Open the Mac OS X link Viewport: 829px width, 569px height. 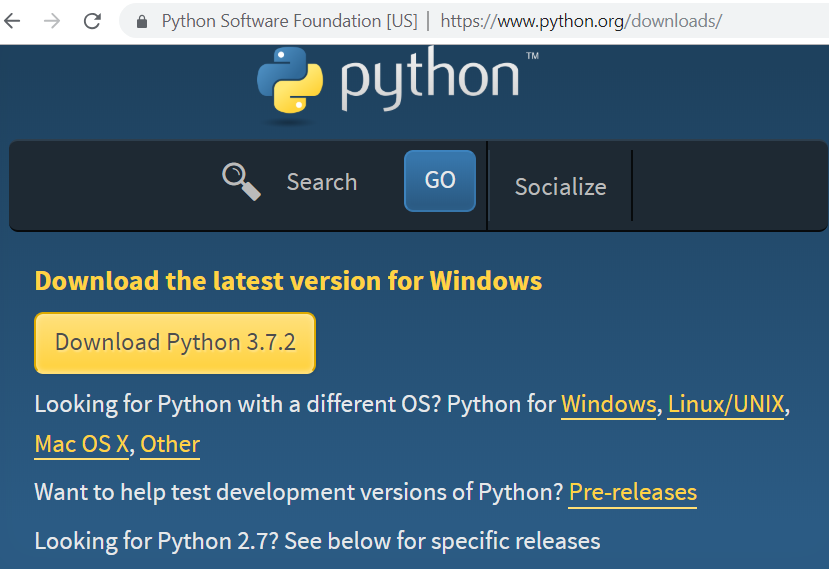[82, 444]
